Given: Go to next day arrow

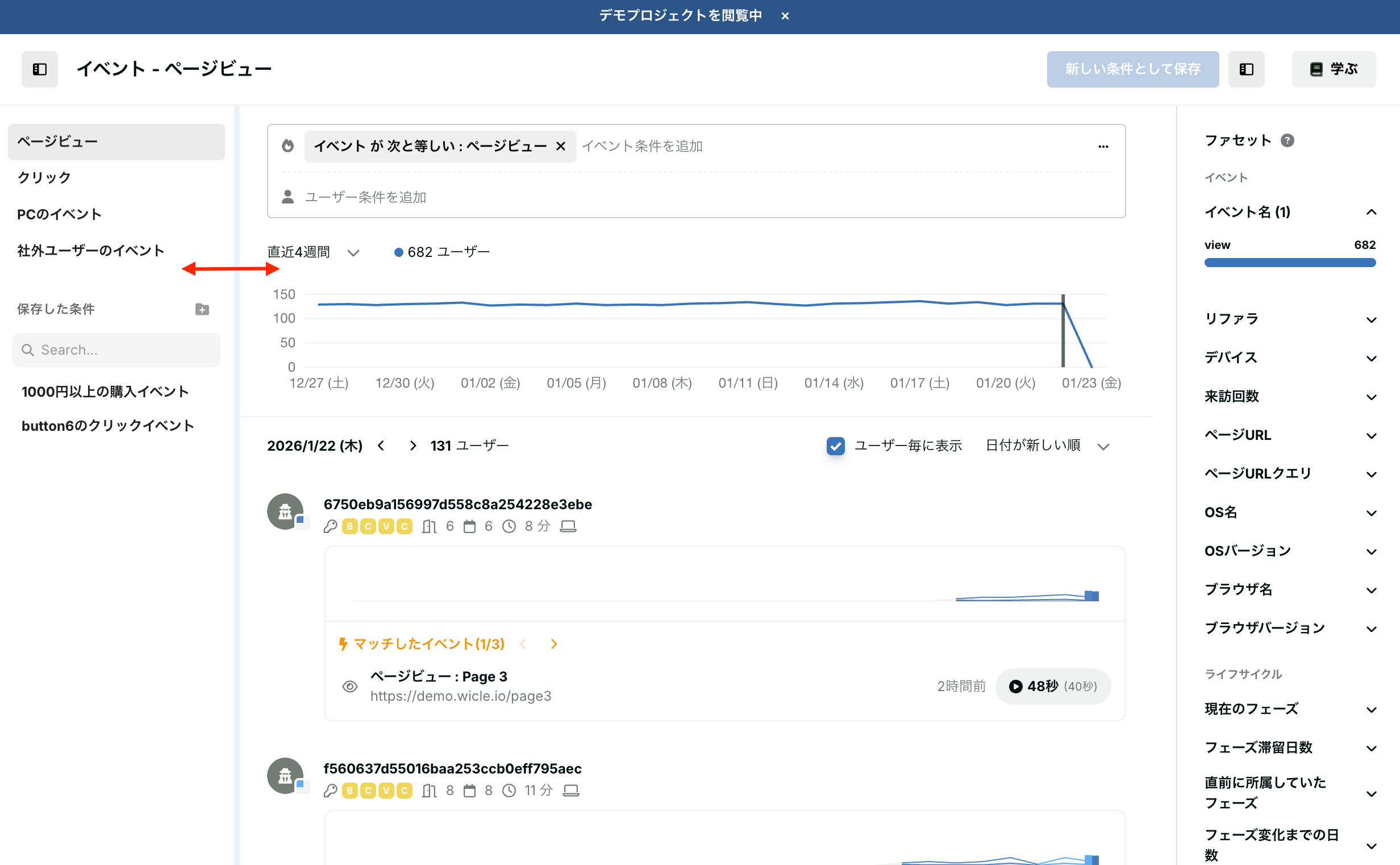Looking at the screenshot, I should coord(413,446).
